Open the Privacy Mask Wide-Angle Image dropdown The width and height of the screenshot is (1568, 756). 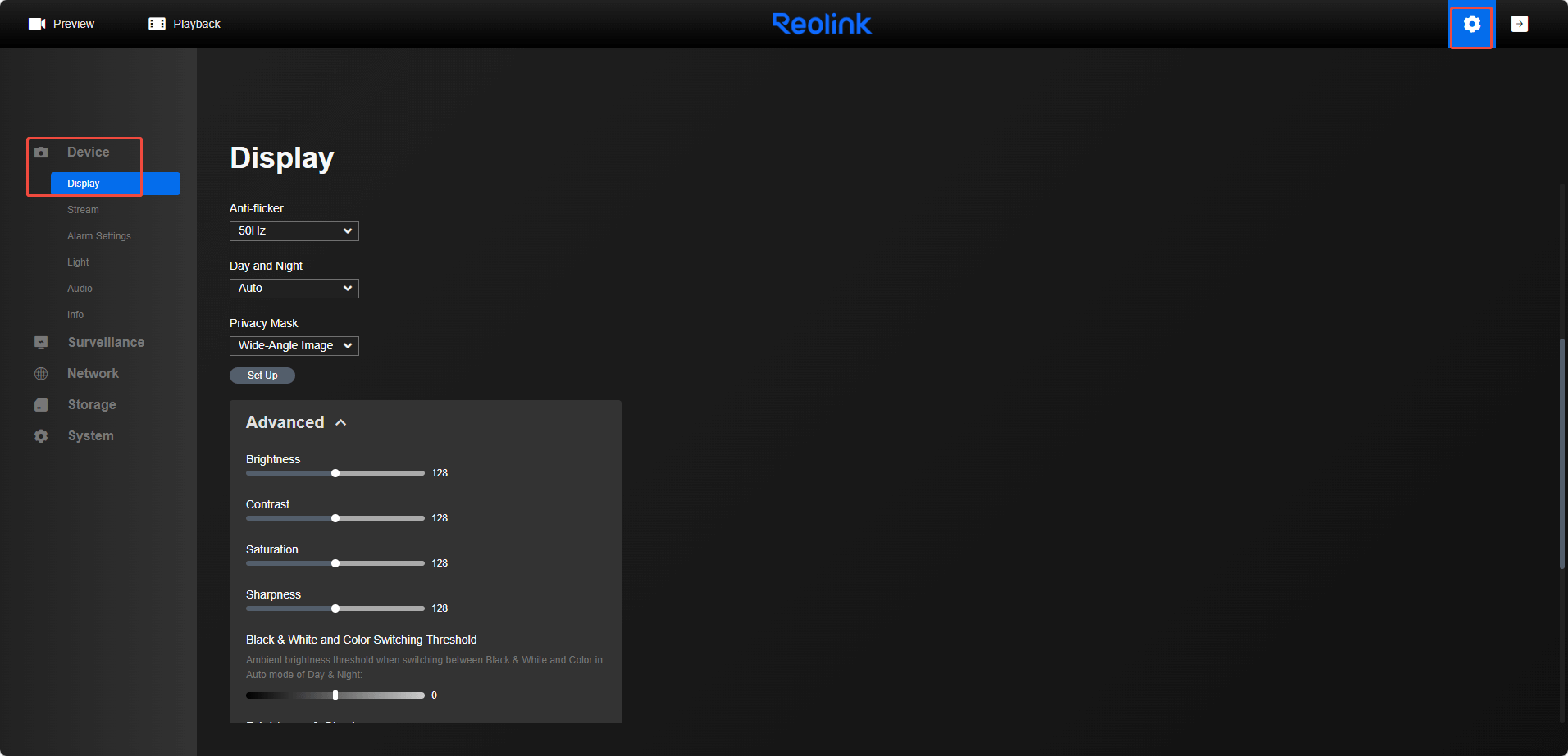tap(294, 345)
